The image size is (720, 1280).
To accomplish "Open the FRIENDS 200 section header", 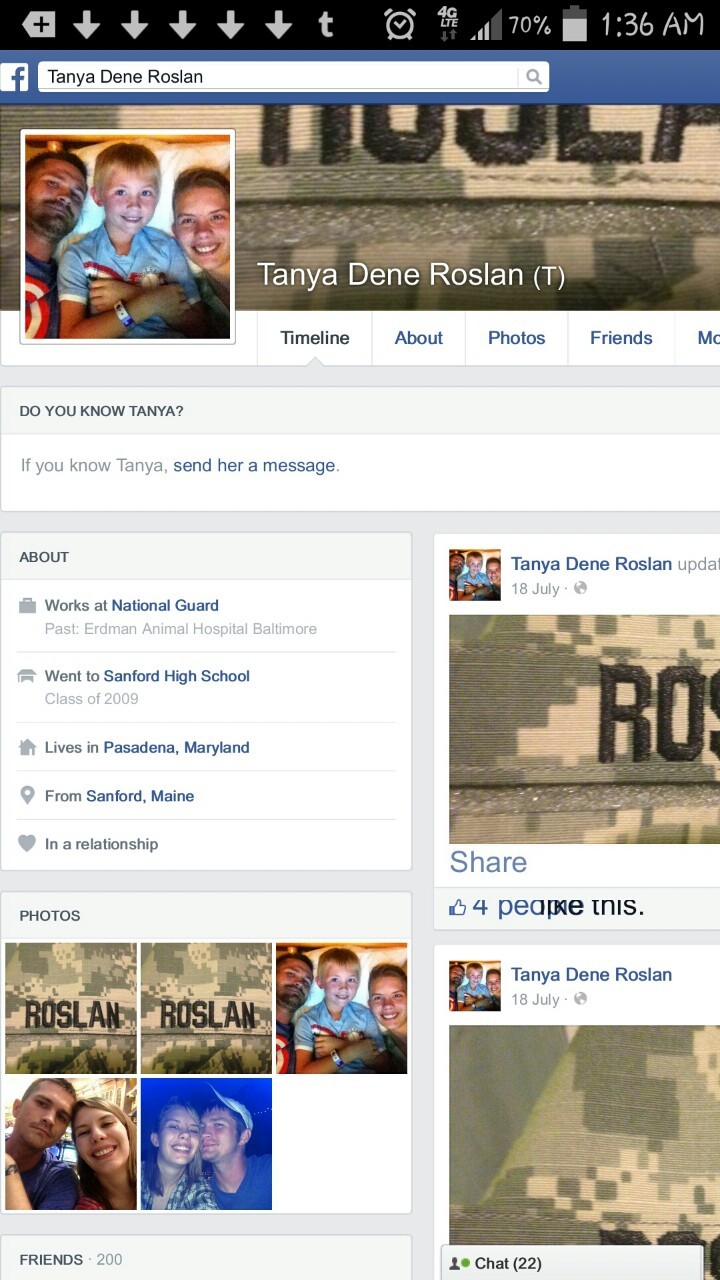I will point(206,1259).
